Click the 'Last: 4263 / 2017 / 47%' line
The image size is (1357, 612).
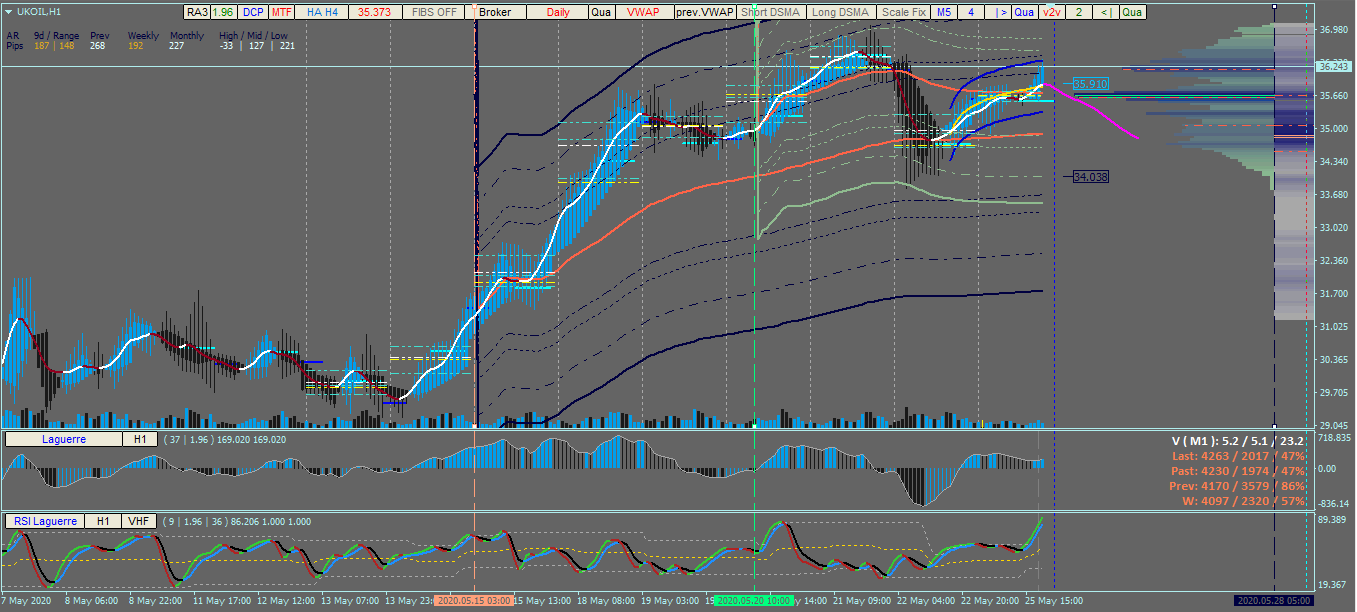[x=1239, y=456]
